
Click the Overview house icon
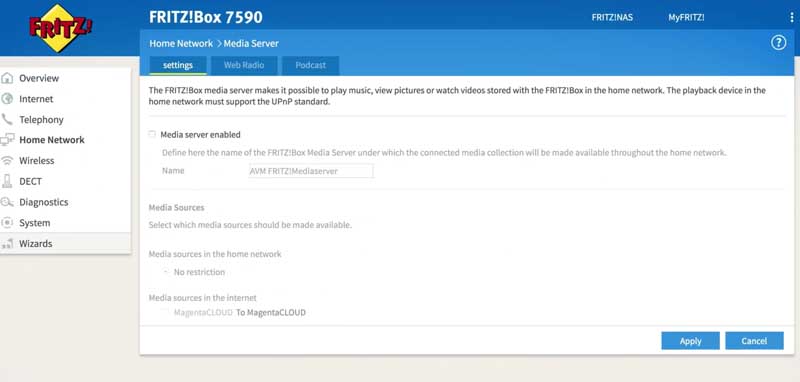(x=7, y=78)
